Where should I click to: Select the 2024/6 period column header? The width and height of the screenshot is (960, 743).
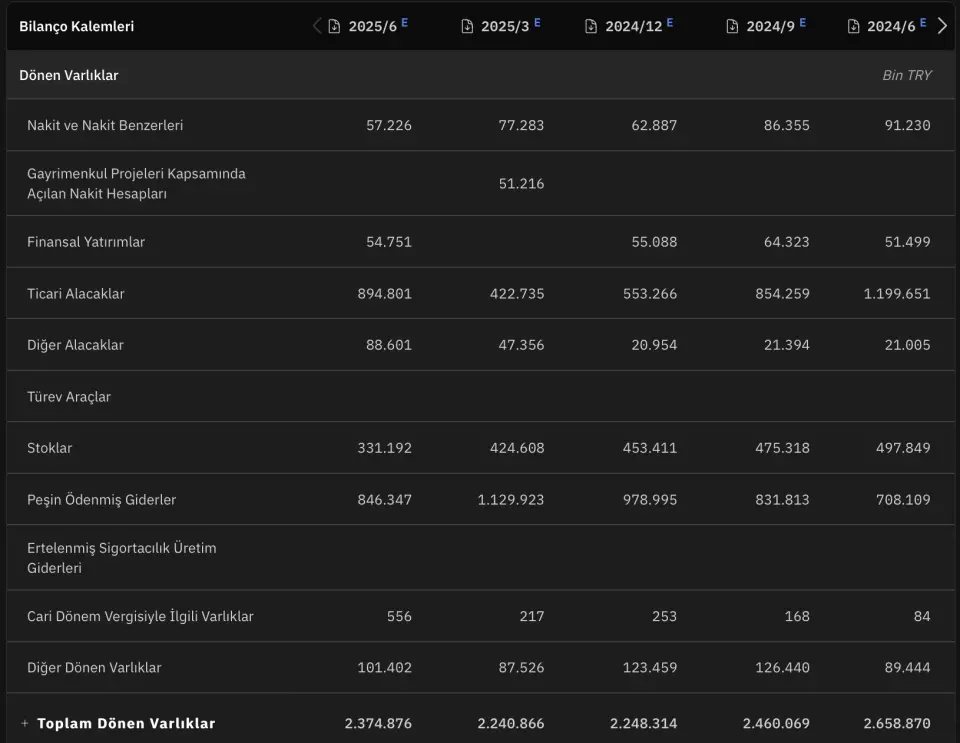(x=891, y=27)
